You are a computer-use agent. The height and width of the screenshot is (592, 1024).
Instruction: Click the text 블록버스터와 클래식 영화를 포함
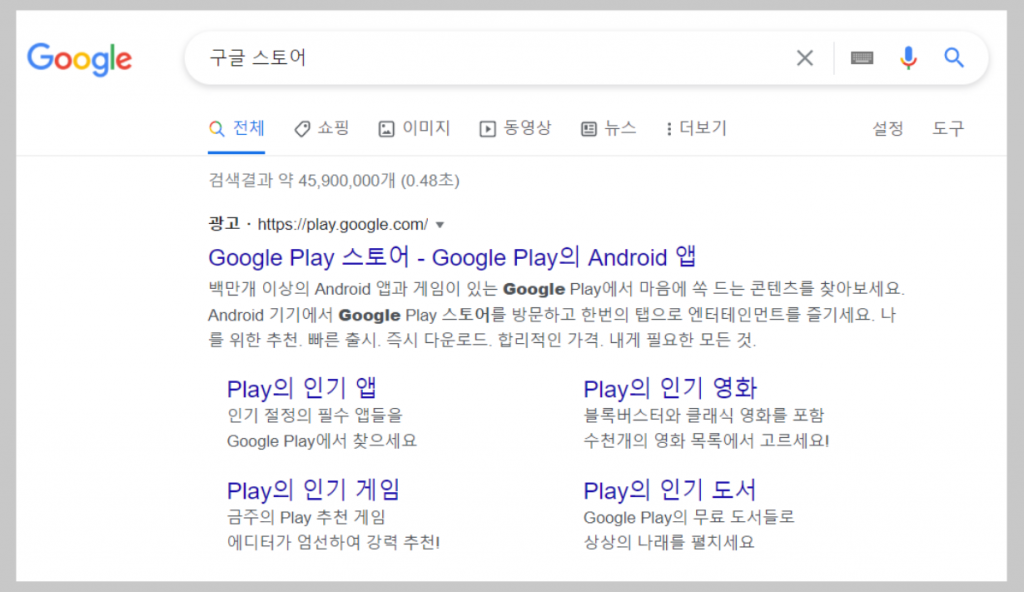(704, 416)
